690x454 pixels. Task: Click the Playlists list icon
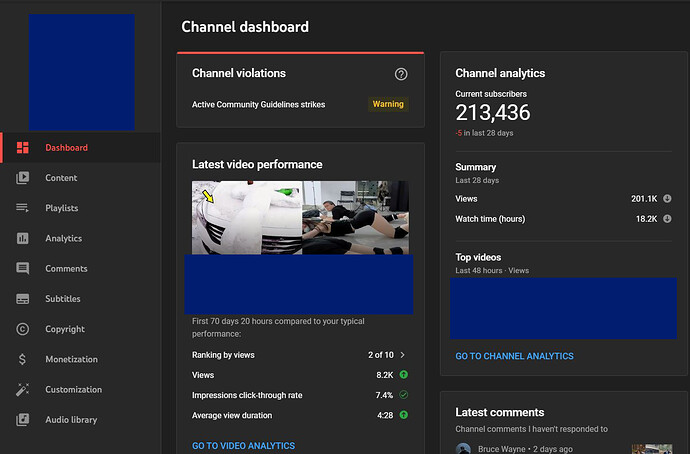(x=22, y=208)
